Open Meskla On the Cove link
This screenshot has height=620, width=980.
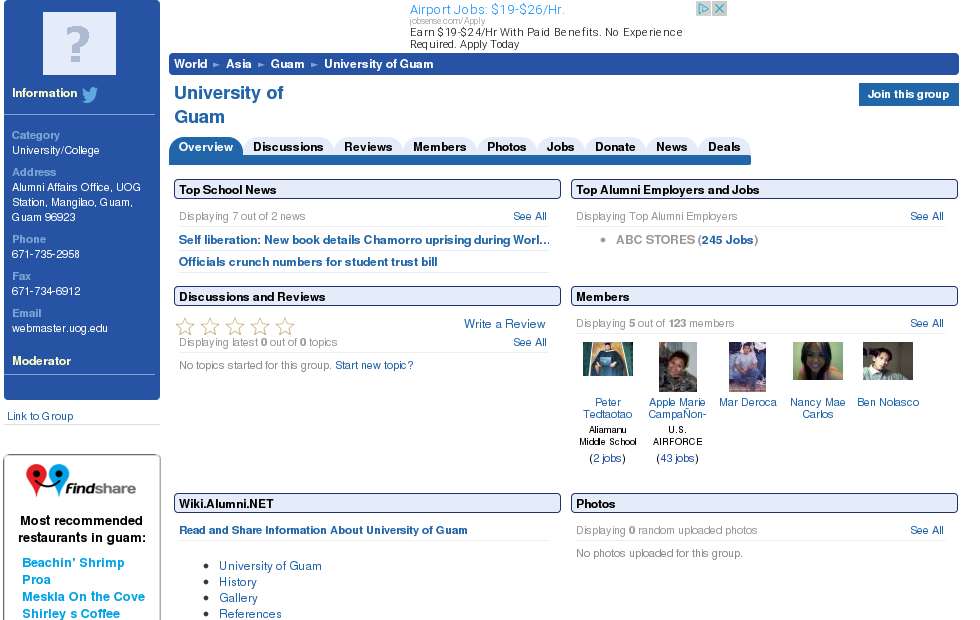(x=83, y=596)
